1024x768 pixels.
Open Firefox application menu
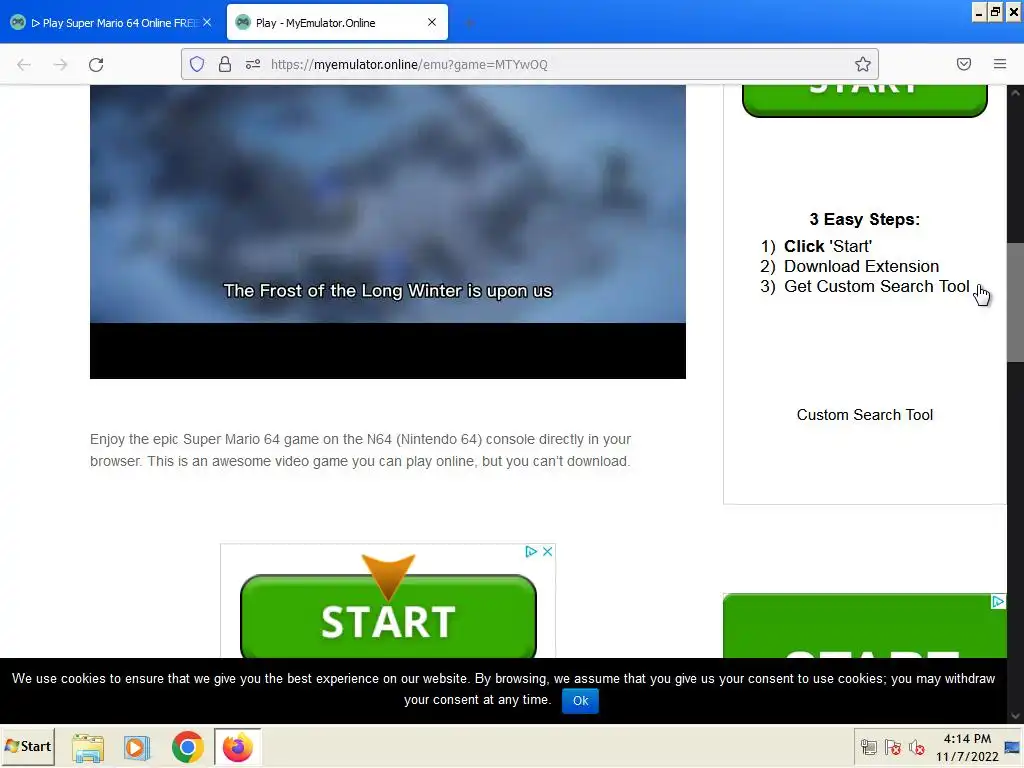(x=1000, y=64)
